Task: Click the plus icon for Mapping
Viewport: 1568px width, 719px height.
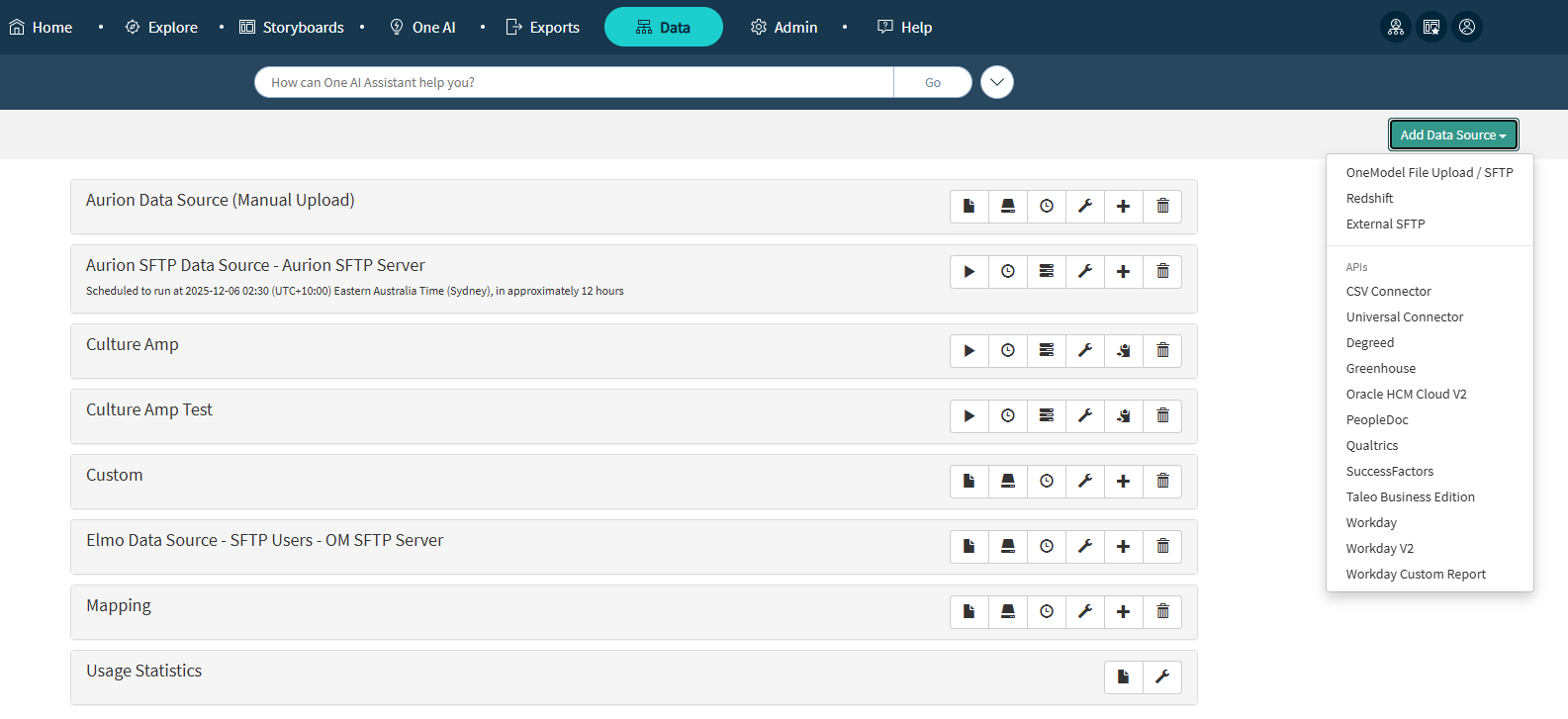Action: pos(1124,611)
